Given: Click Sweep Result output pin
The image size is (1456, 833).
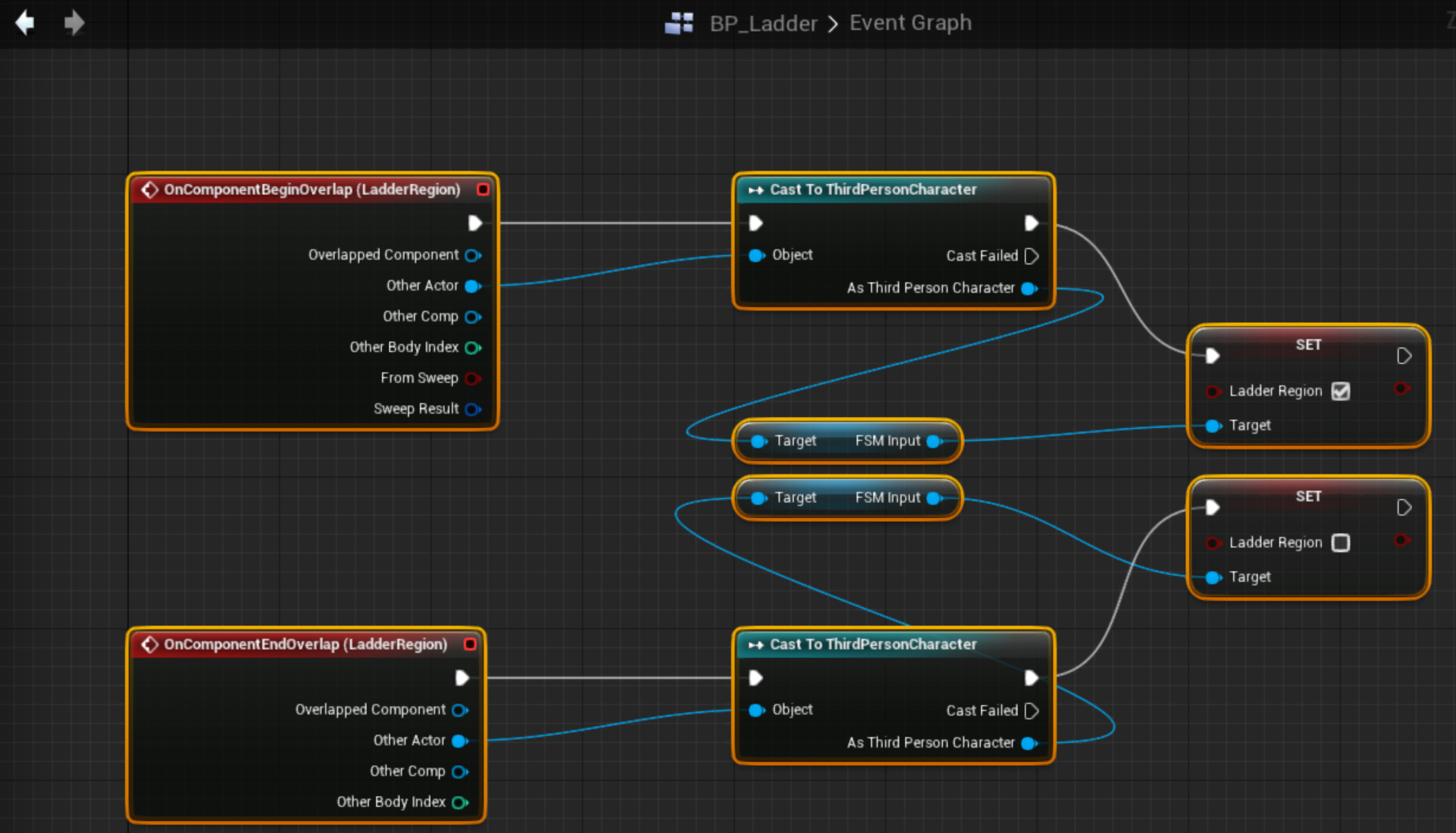Looking at the screenshot, I should [472, 409].
